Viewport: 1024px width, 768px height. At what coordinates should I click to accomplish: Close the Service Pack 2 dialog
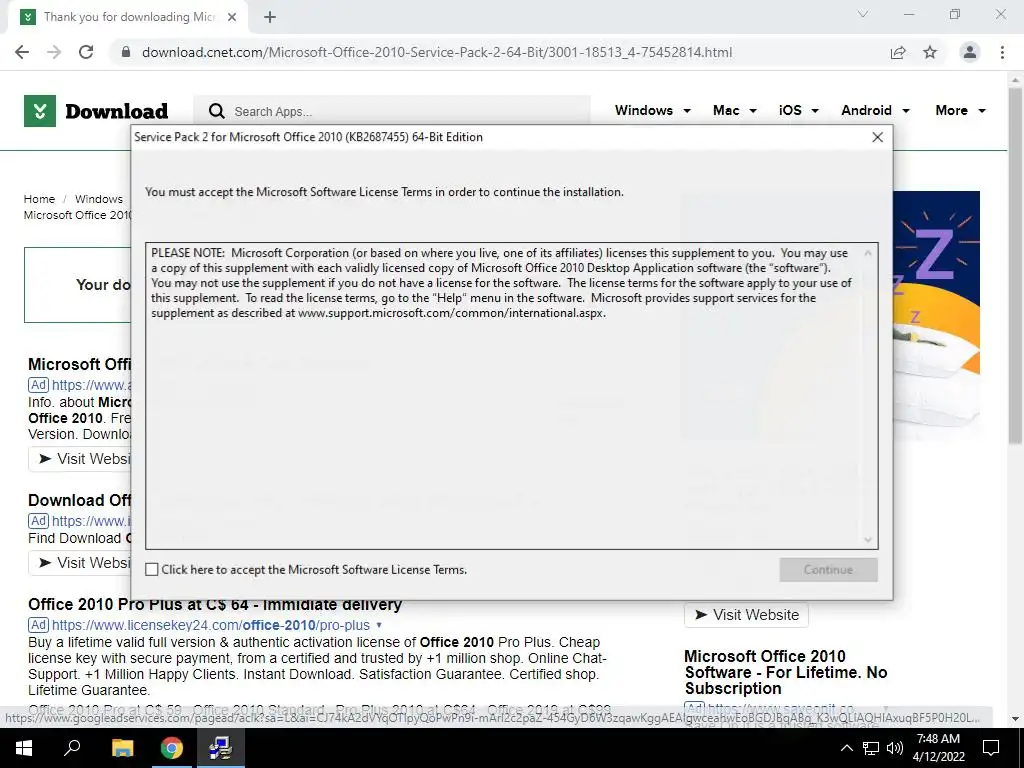877,137
